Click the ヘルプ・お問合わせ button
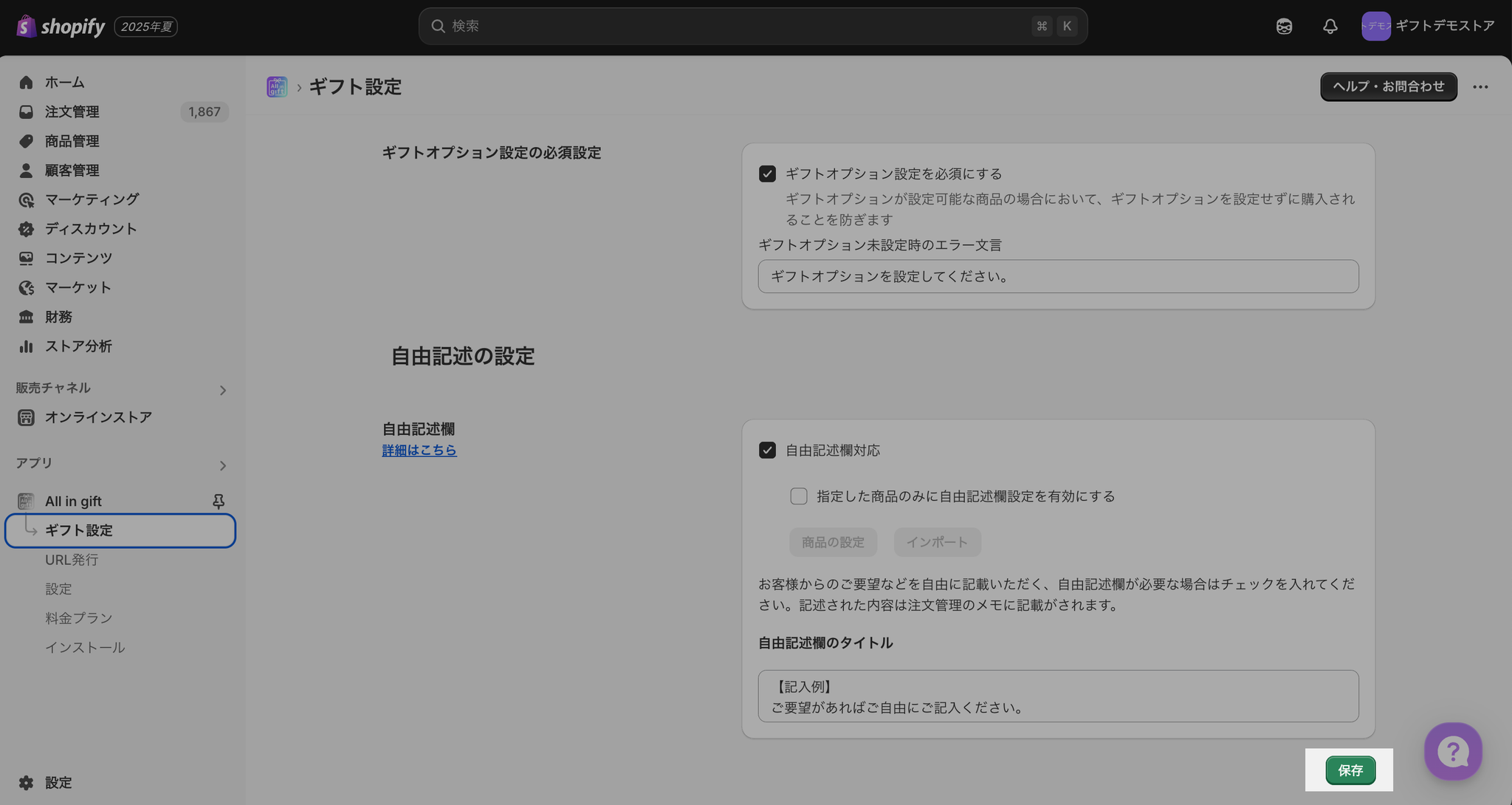This screenshot has height=805, width=1512. [x=1388, y=87]
